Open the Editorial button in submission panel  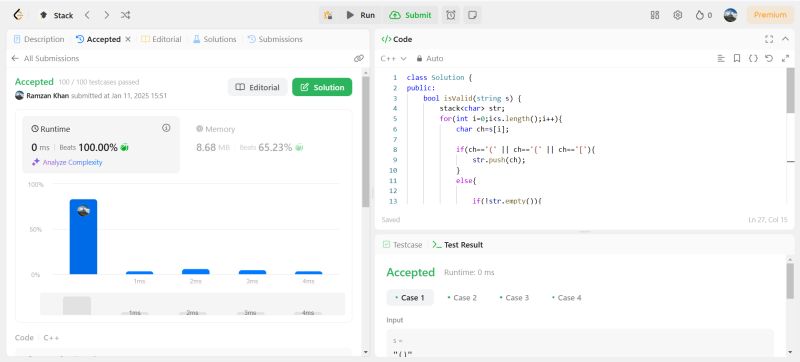click(x=257, y=87)
